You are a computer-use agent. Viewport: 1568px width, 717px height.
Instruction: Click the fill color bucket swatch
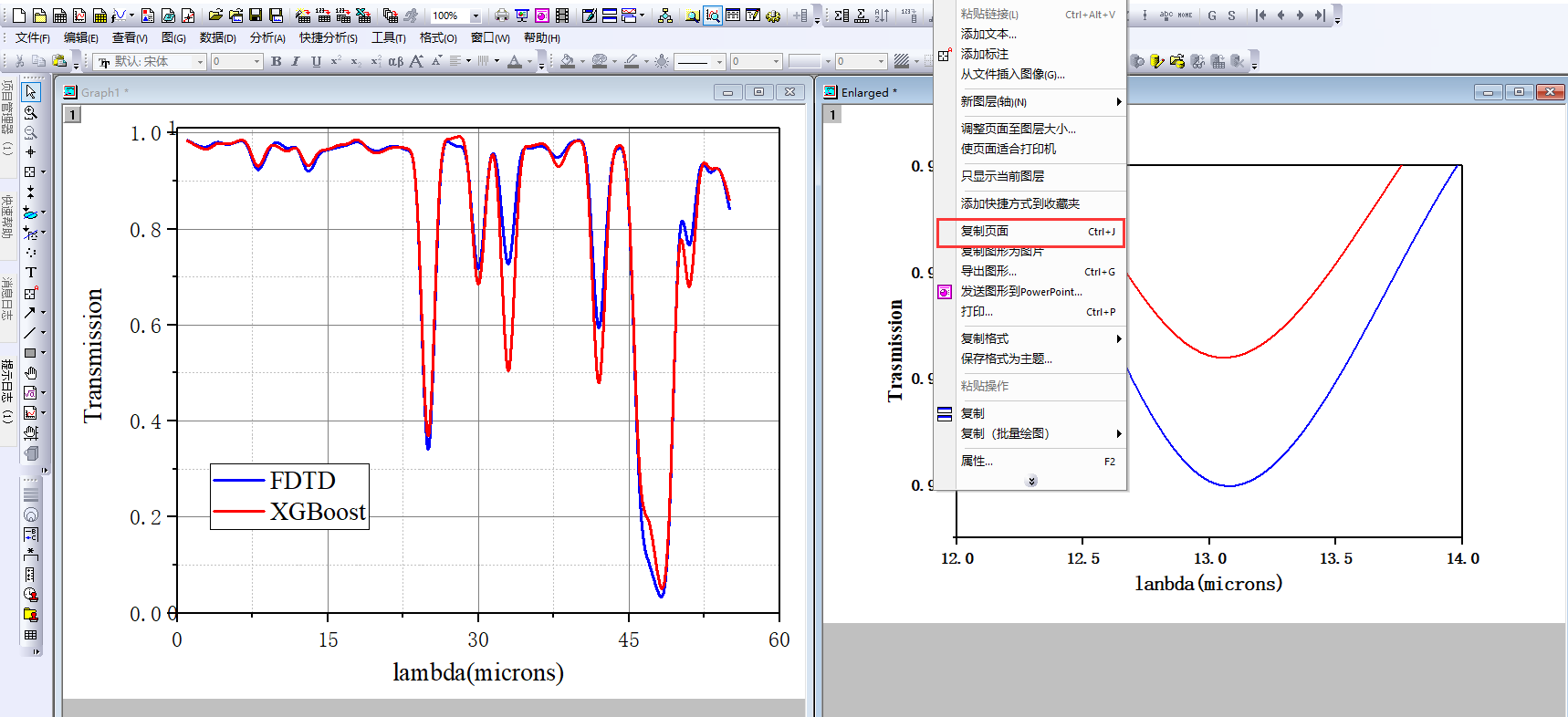coord(568,61)
